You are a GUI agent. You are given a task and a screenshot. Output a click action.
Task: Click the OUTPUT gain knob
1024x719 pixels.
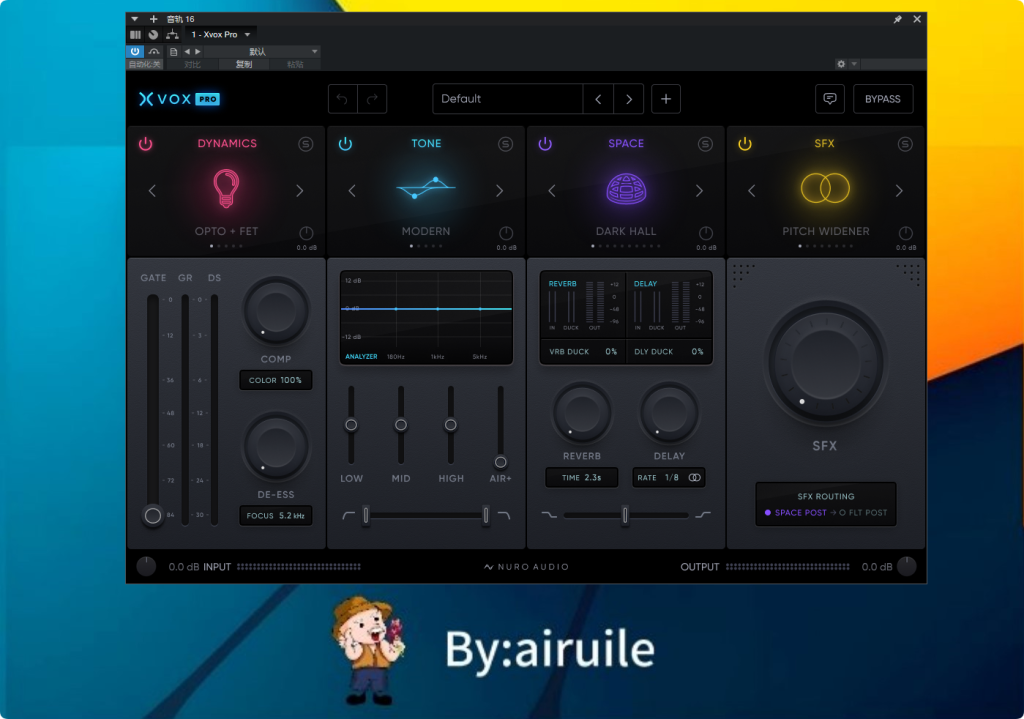coord(906,566)
